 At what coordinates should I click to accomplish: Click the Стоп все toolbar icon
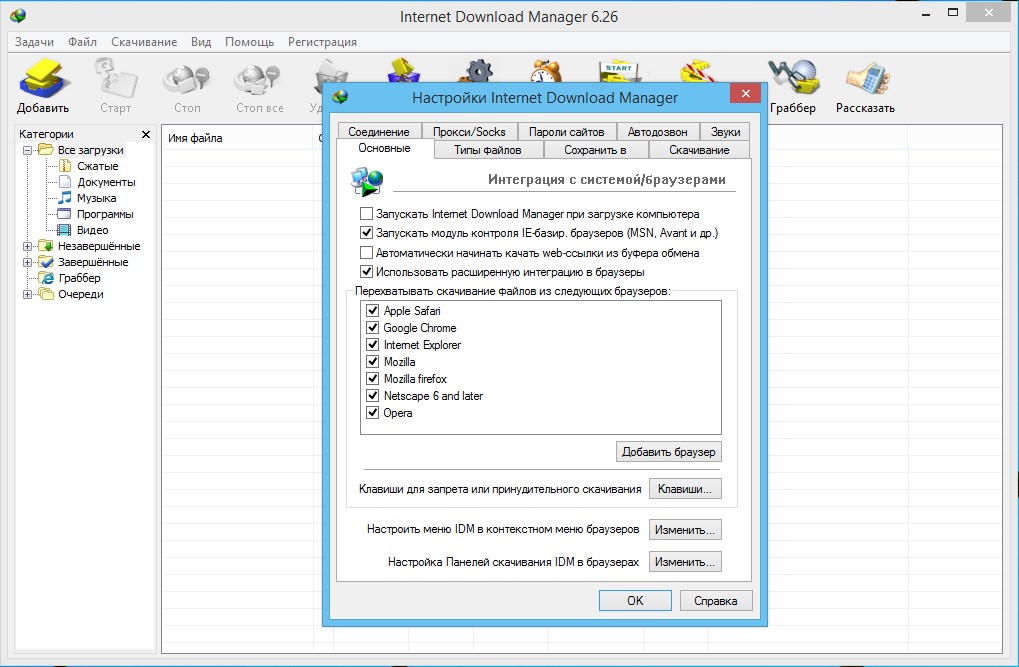point(259,85)
